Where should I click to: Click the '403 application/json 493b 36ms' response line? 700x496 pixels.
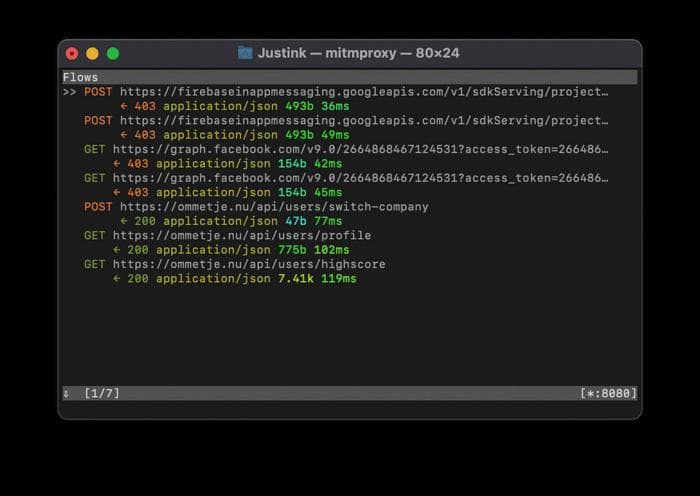(235, 106)
